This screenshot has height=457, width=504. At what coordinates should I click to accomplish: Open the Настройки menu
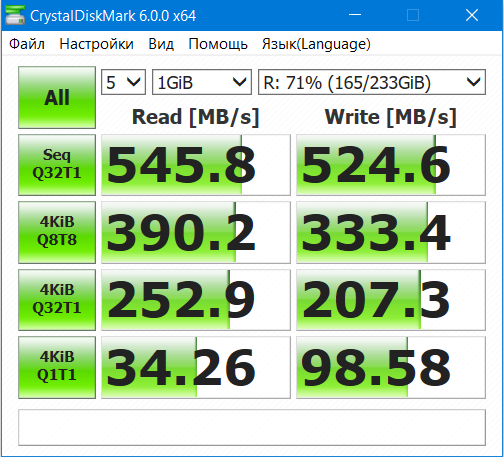click(97, 44)
